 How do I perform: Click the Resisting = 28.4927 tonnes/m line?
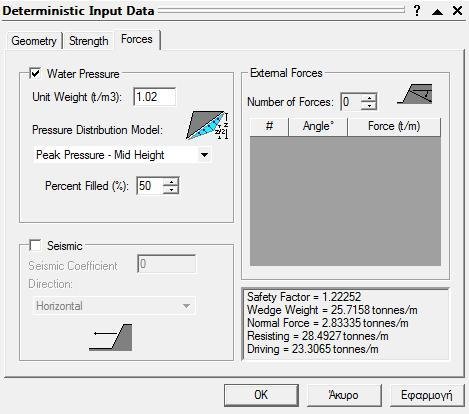point(318,336)
